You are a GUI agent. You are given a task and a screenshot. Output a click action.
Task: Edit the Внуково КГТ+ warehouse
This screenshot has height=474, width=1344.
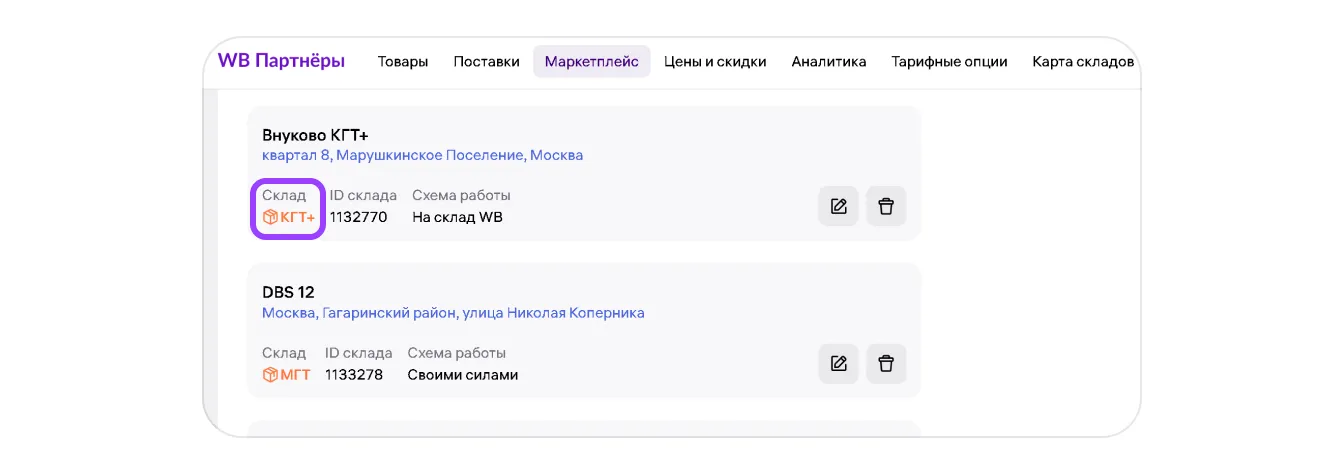point(838,207)
